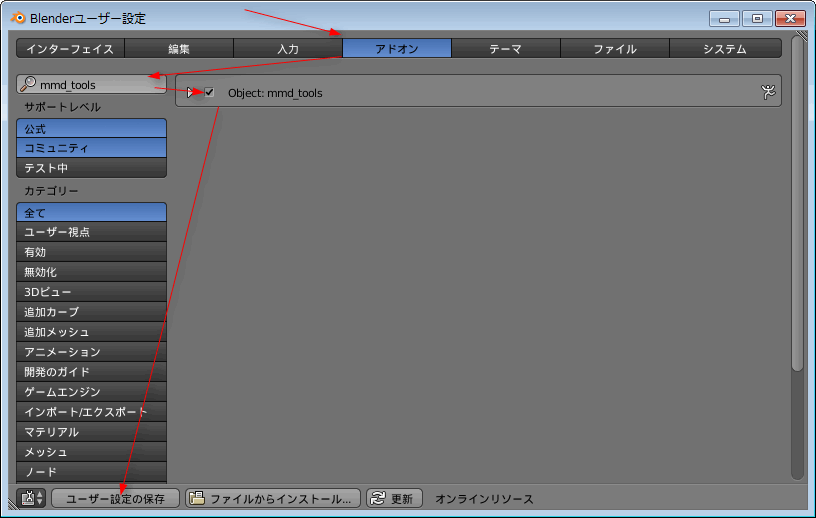Viewport: 816px width, 518px height.
Task: Select the 全て category
Action: pos(92,212)
